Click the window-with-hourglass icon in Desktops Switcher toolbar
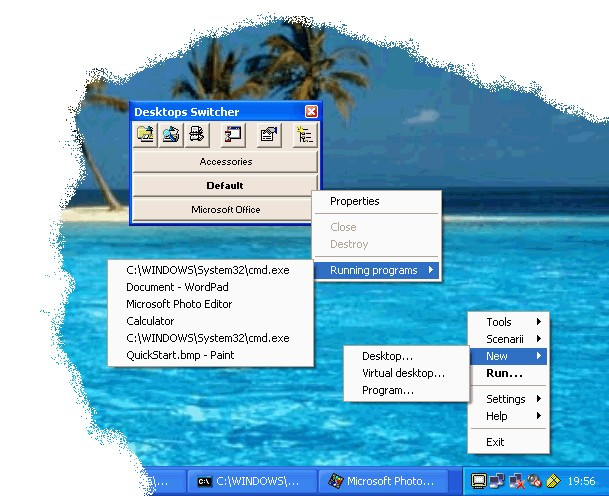609x496 pixels. click(233, 134)
